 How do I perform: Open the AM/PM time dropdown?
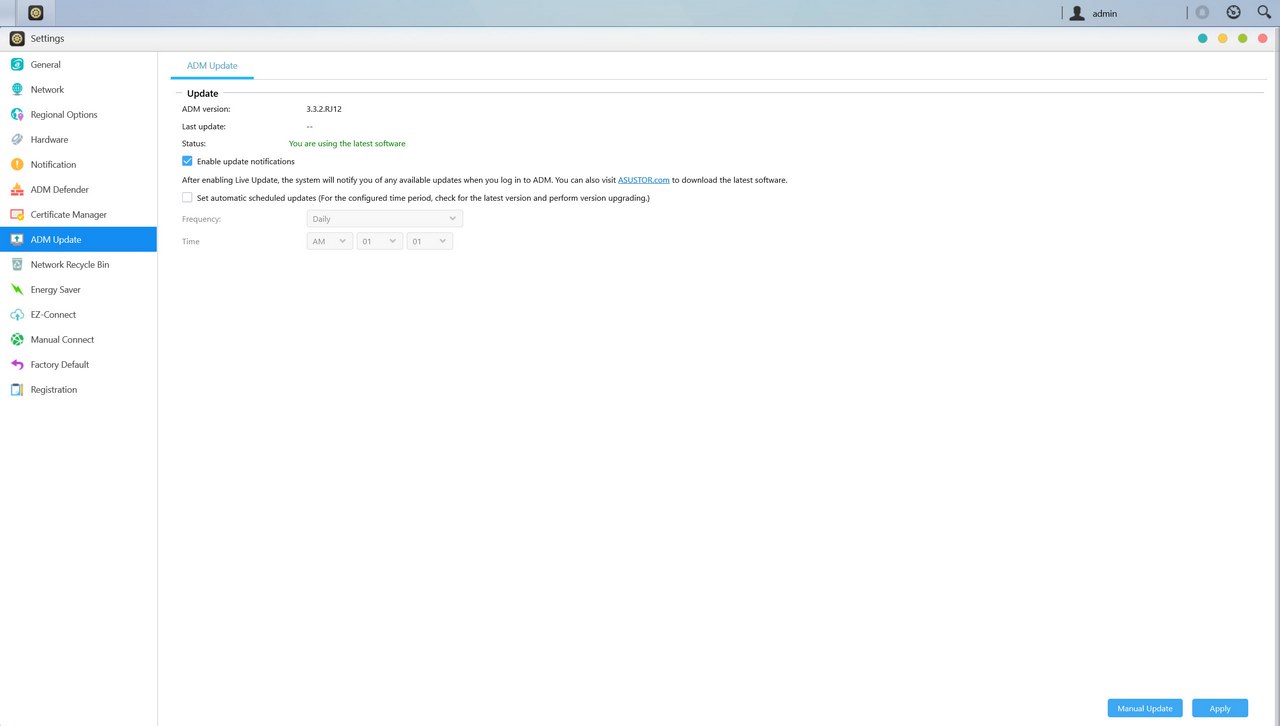(x=330, y=241)
